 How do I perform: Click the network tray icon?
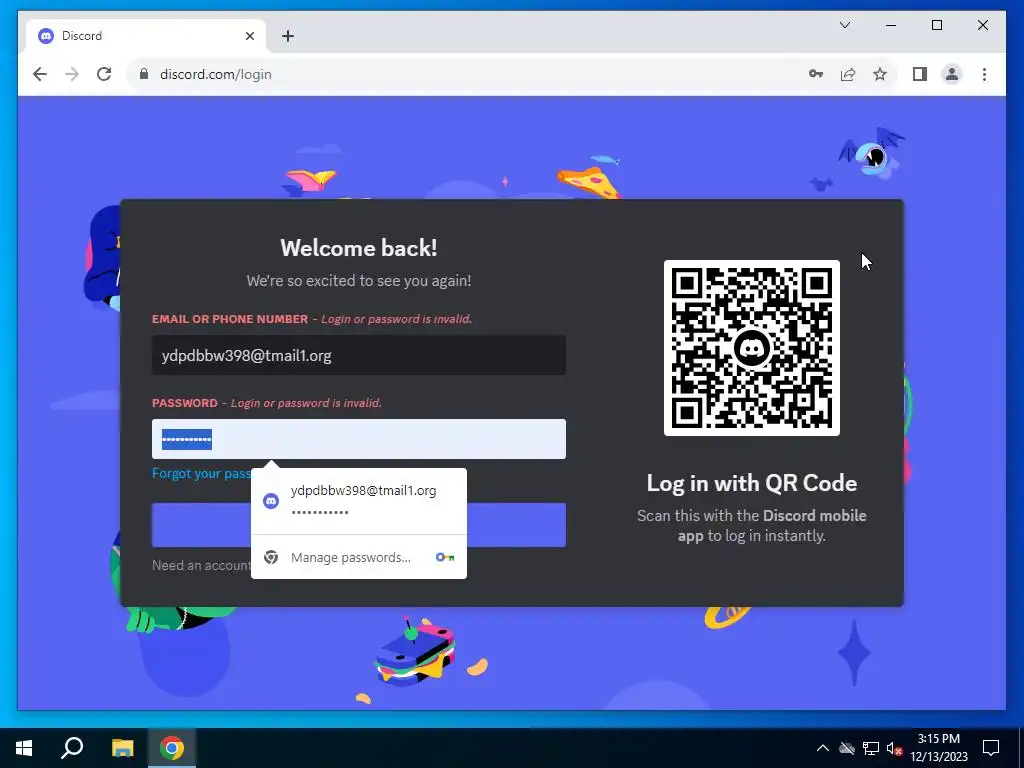pos(871,748)
